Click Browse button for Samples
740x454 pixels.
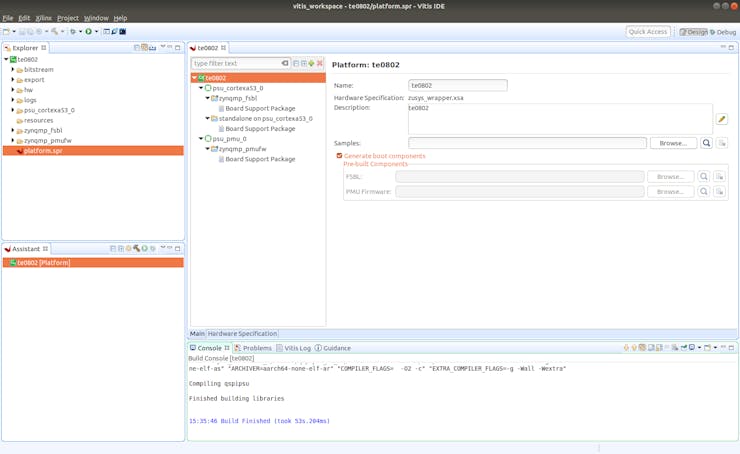(673, 143)
